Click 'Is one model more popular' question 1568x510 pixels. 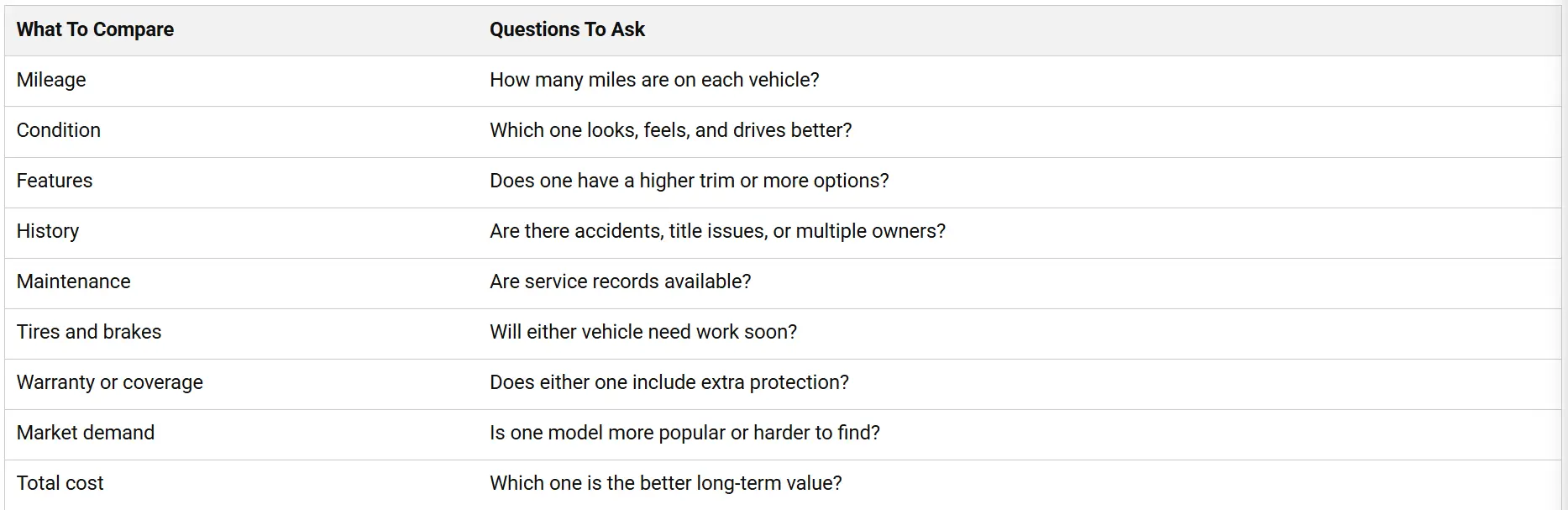point(684,433)
